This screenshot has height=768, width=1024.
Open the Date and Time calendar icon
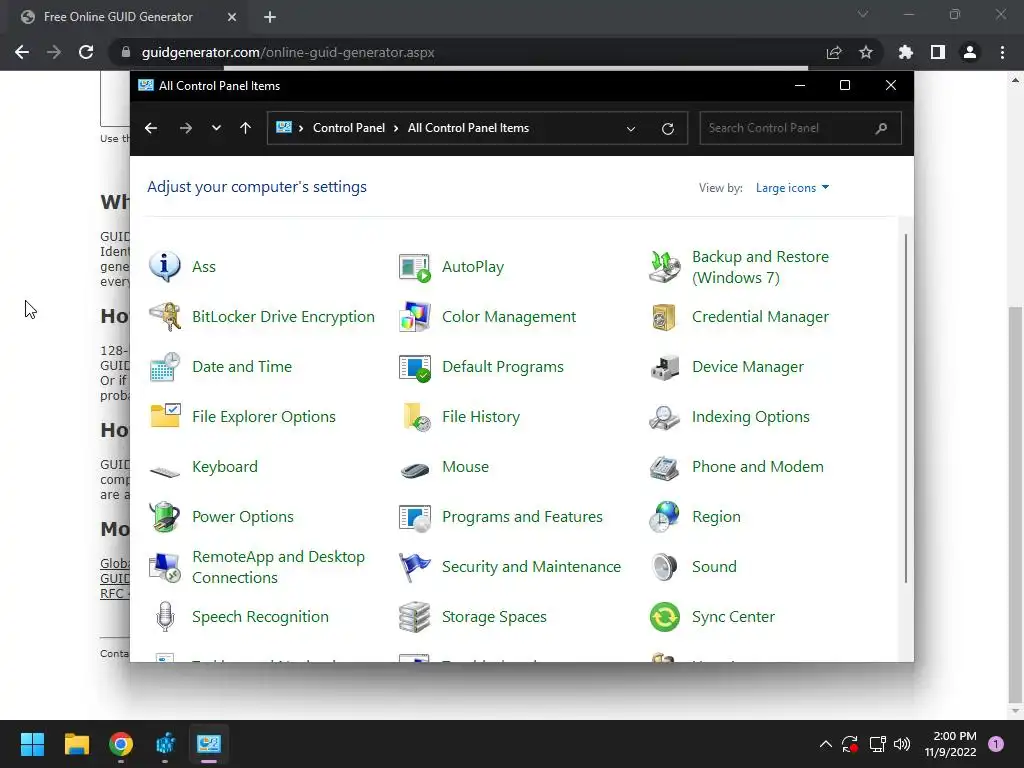tap(165, 367)
